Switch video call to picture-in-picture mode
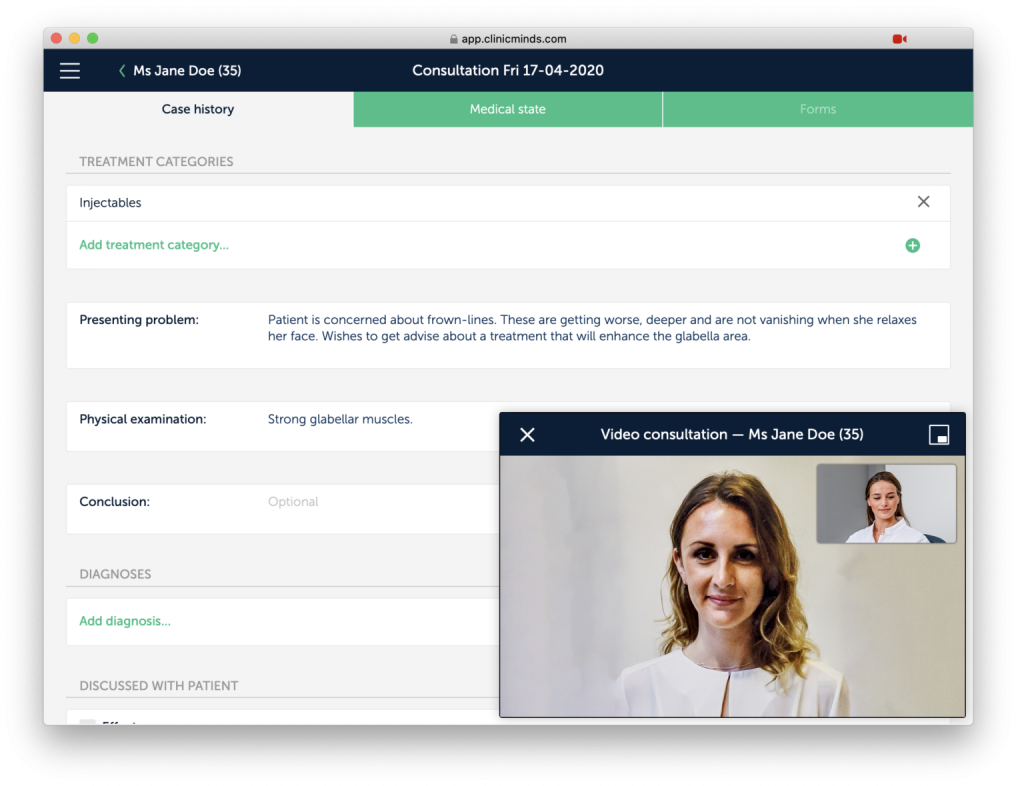Screen dimensions: 1024x786 (x=938, y=434)
